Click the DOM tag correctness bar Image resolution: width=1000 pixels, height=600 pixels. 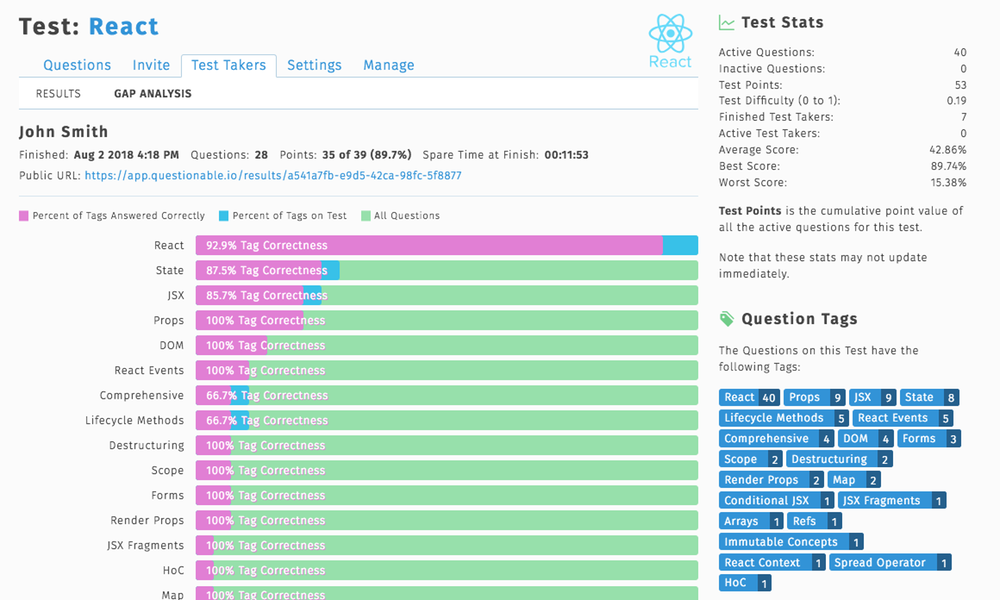[446, 345]
